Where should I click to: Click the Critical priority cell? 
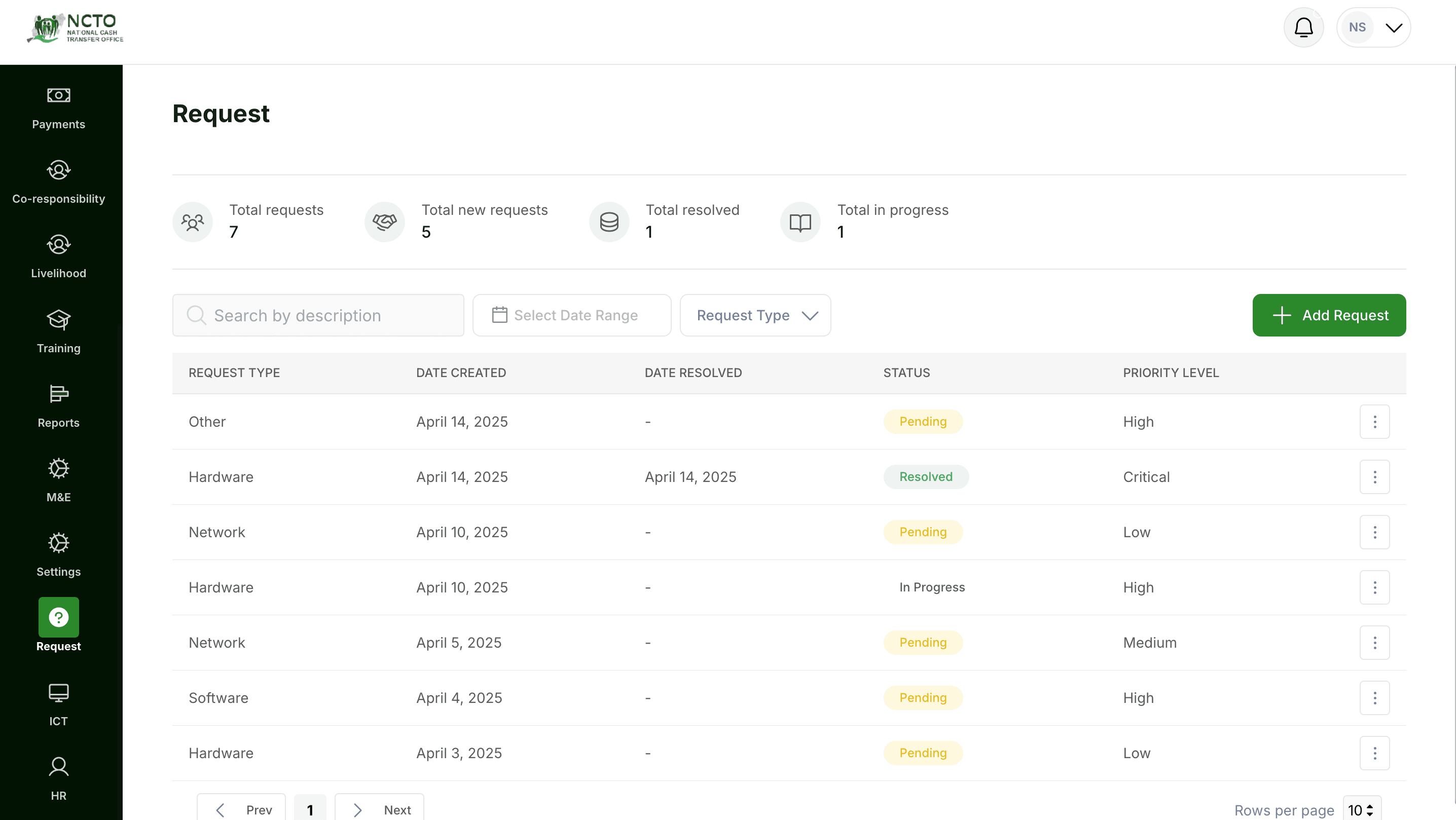click(1146, 477)
